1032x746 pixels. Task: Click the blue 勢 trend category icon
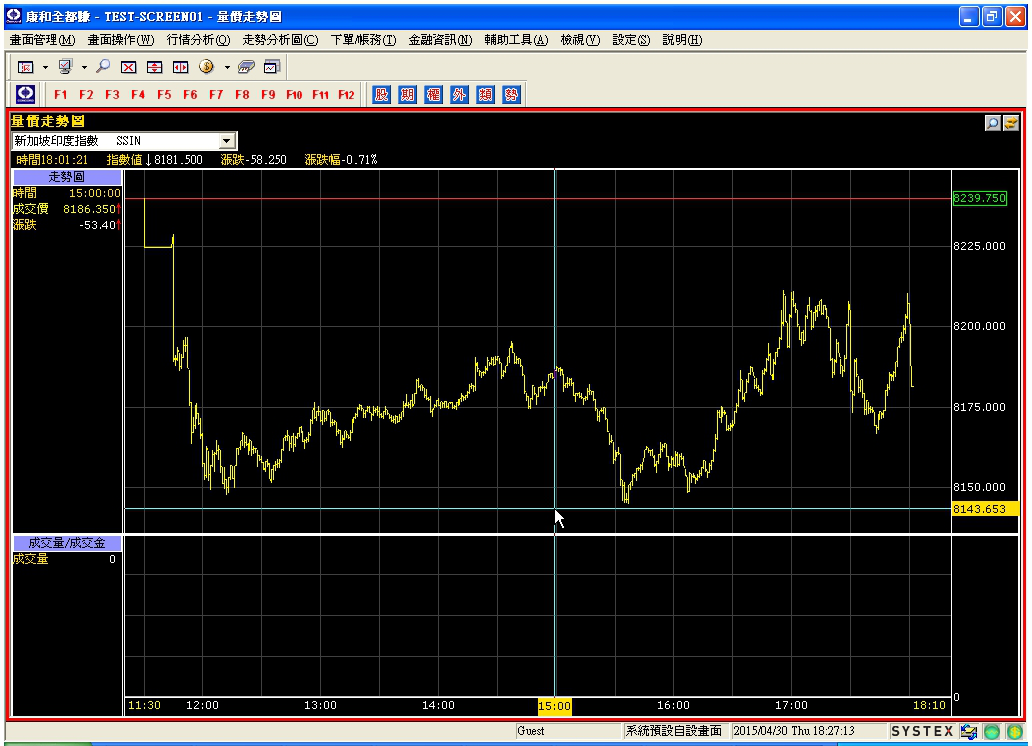coord(511,95)
